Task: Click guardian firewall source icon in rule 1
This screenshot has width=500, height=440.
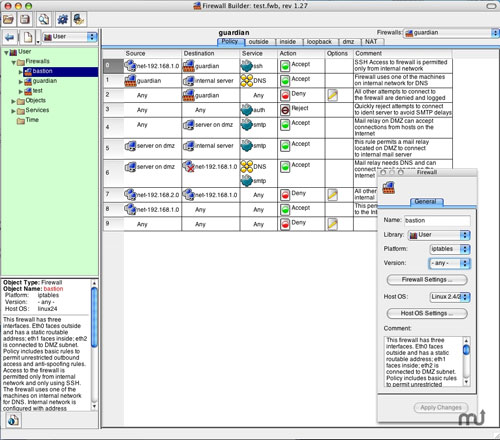Action: click(x=130, y=80)
